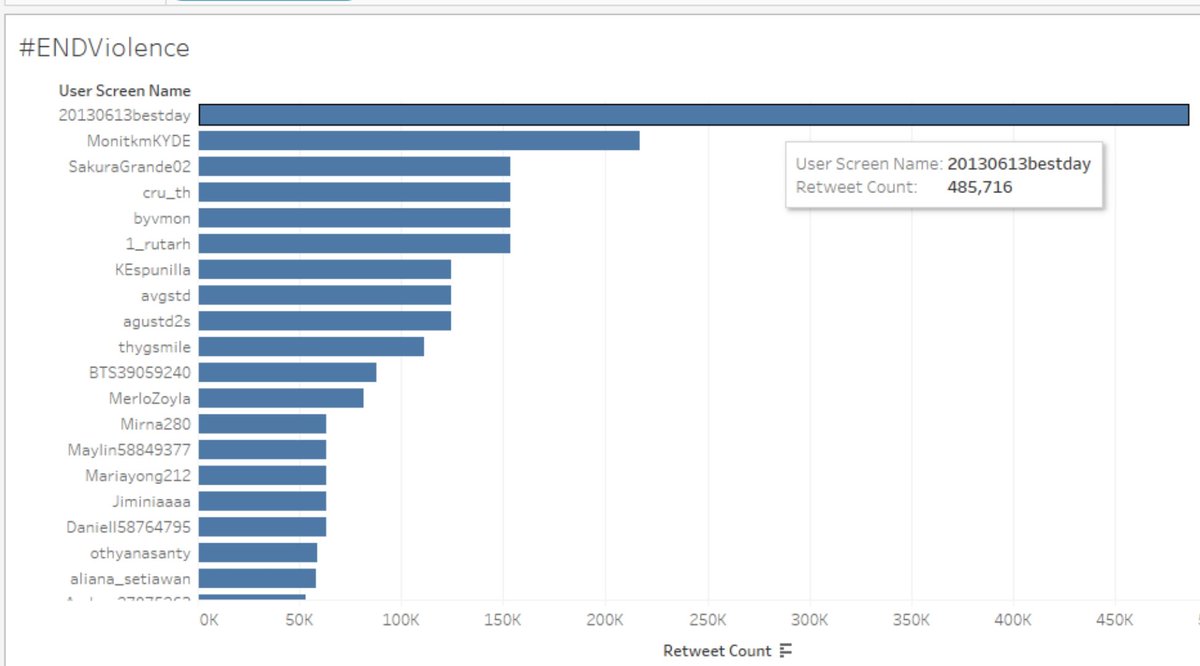
Task: Select the SakuraGrande02 bar
Action: click(355, 166)
